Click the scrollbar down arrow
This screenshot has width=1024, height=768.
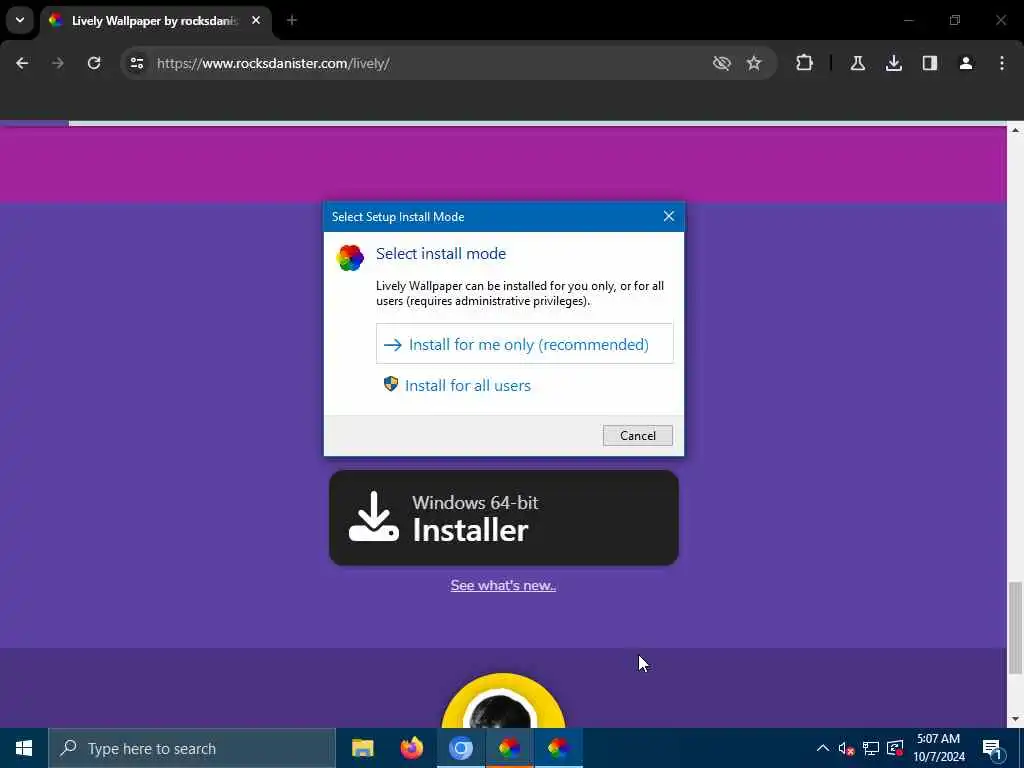[1015, 719]
